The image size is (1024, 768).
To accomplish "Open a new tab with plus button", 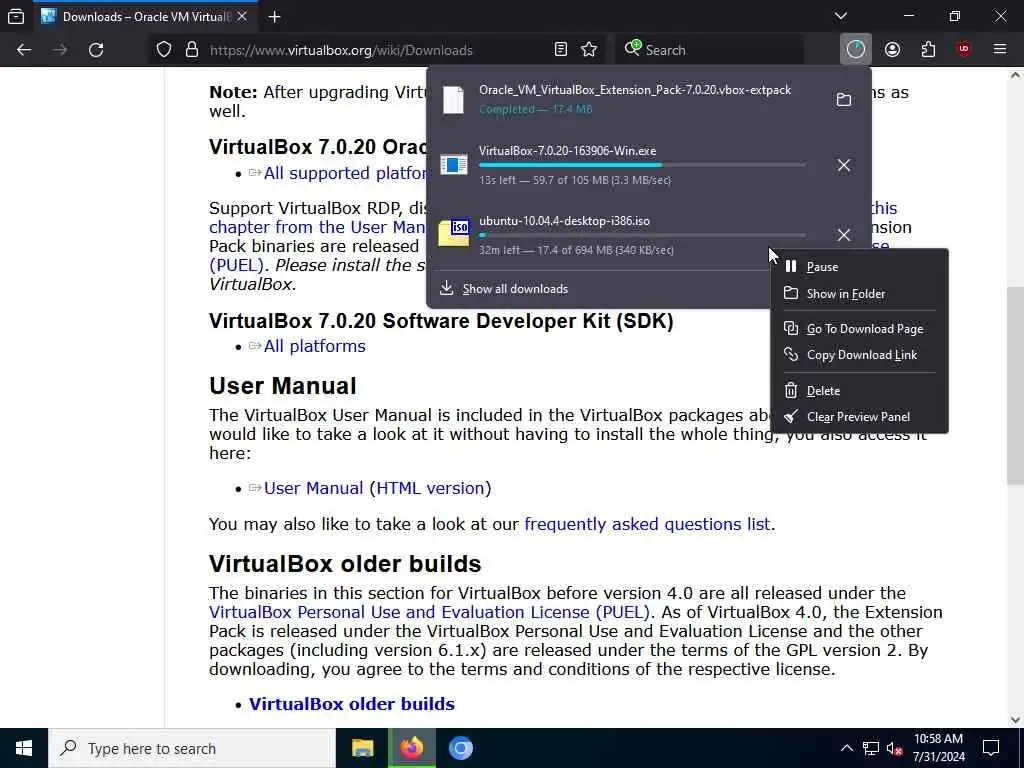I will (275, 17).
